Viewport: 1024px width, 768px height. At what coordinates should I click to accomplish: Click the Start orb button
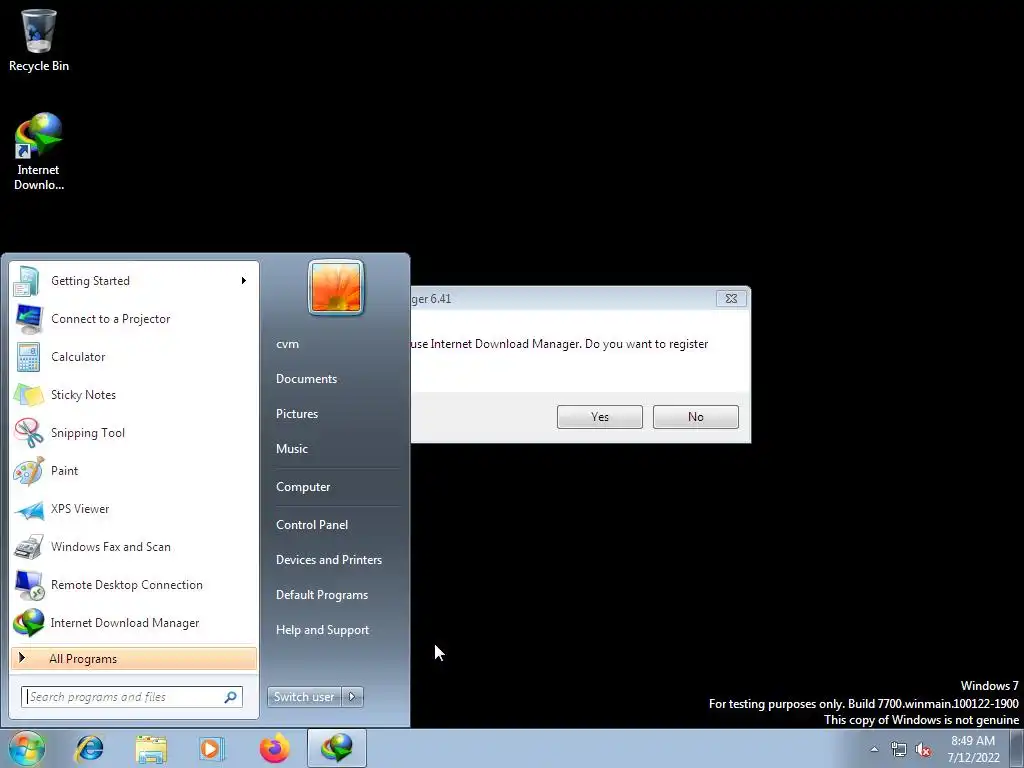pyautogui.click(x=27, y=748)
